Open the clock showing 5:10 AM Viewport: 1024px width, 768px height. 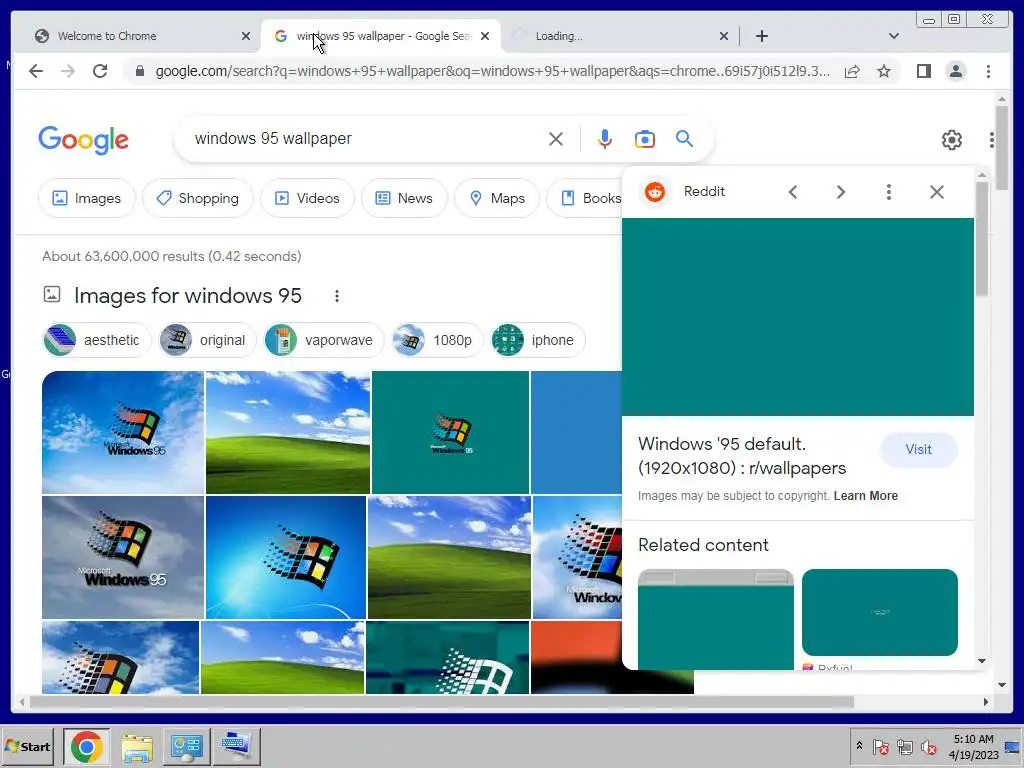tap(974, 746)
